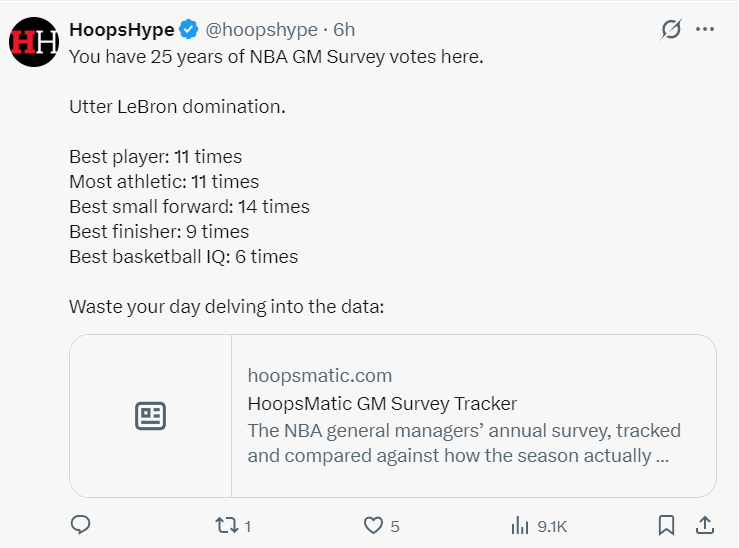This screenshot has height=548, width=739.
Task: Click the reply speech bubble icon
Action: 81,525
